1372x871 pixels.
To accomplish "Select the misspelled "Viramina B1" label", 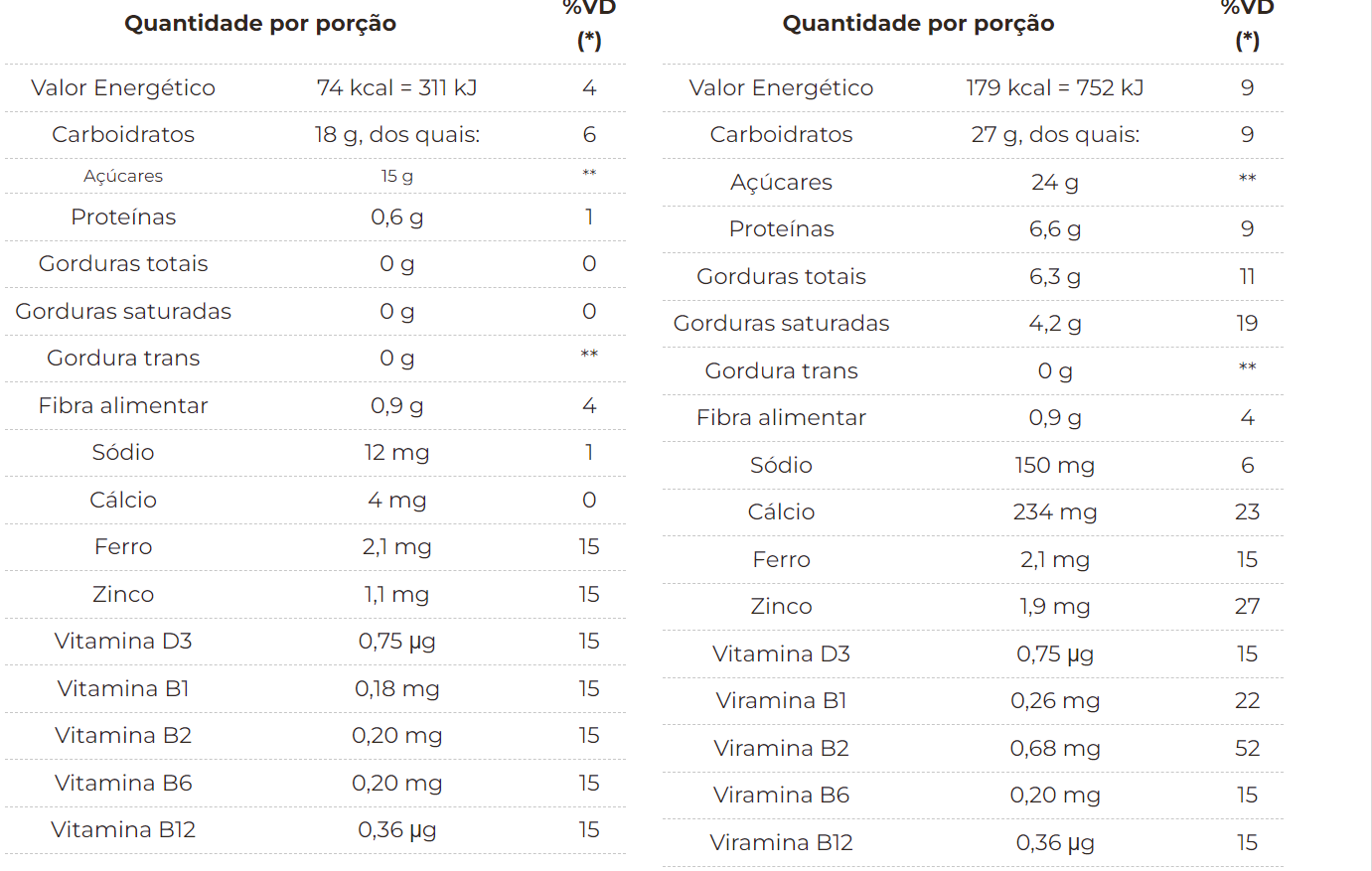I will click(781, 700).
